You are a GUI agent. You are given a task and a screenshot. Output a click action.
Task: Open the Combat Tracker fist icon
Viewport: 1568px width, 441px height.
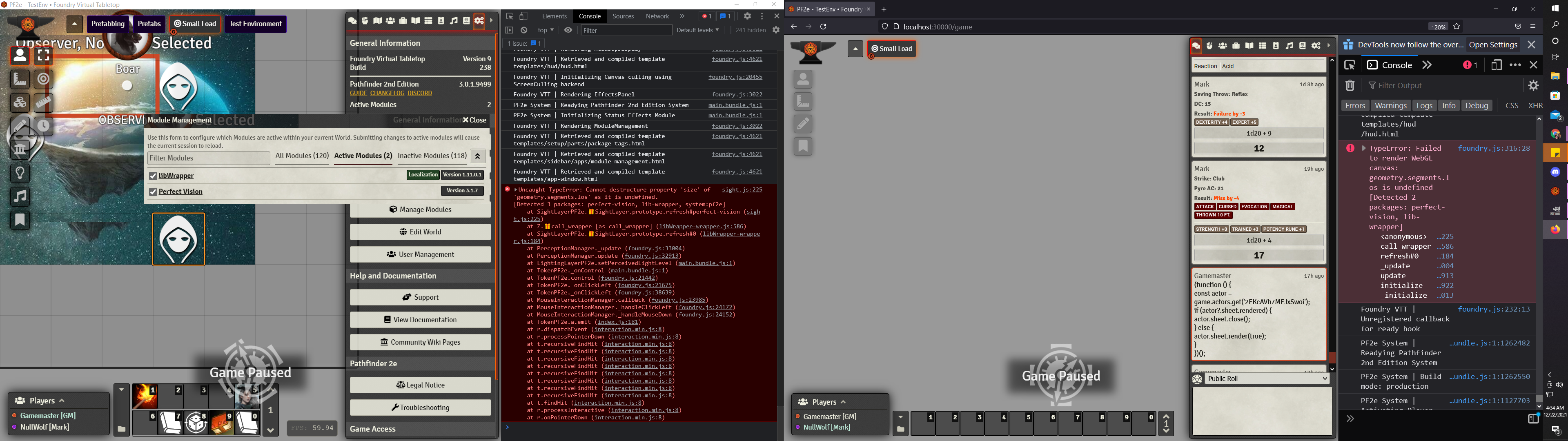365,20
